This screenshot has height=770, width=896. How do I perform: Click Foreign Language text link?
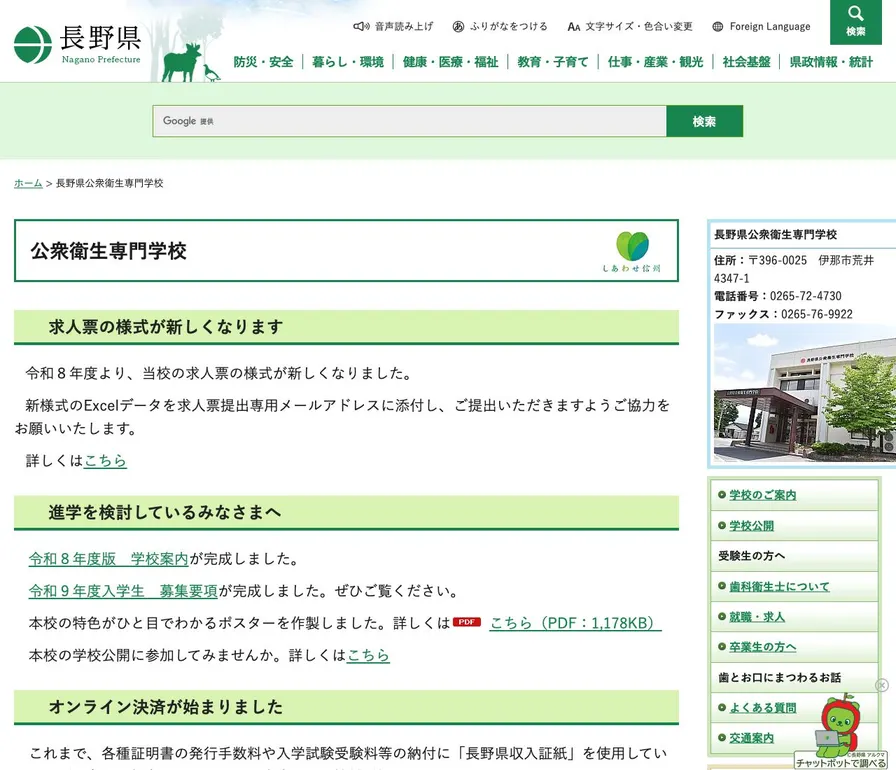click(x=770, y=26)
